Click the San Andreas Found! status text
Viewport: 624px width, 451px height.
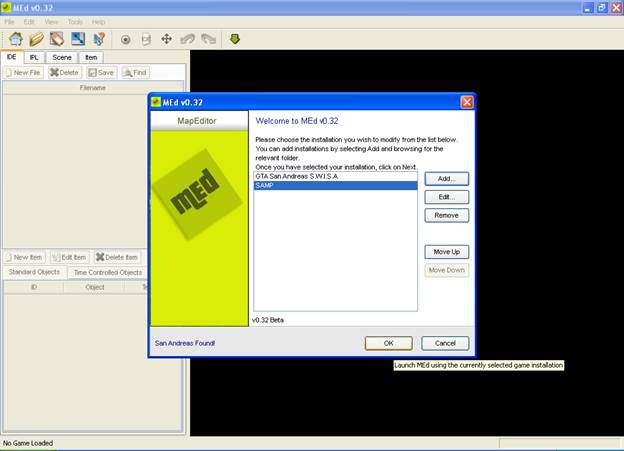(x=185, y=343)
